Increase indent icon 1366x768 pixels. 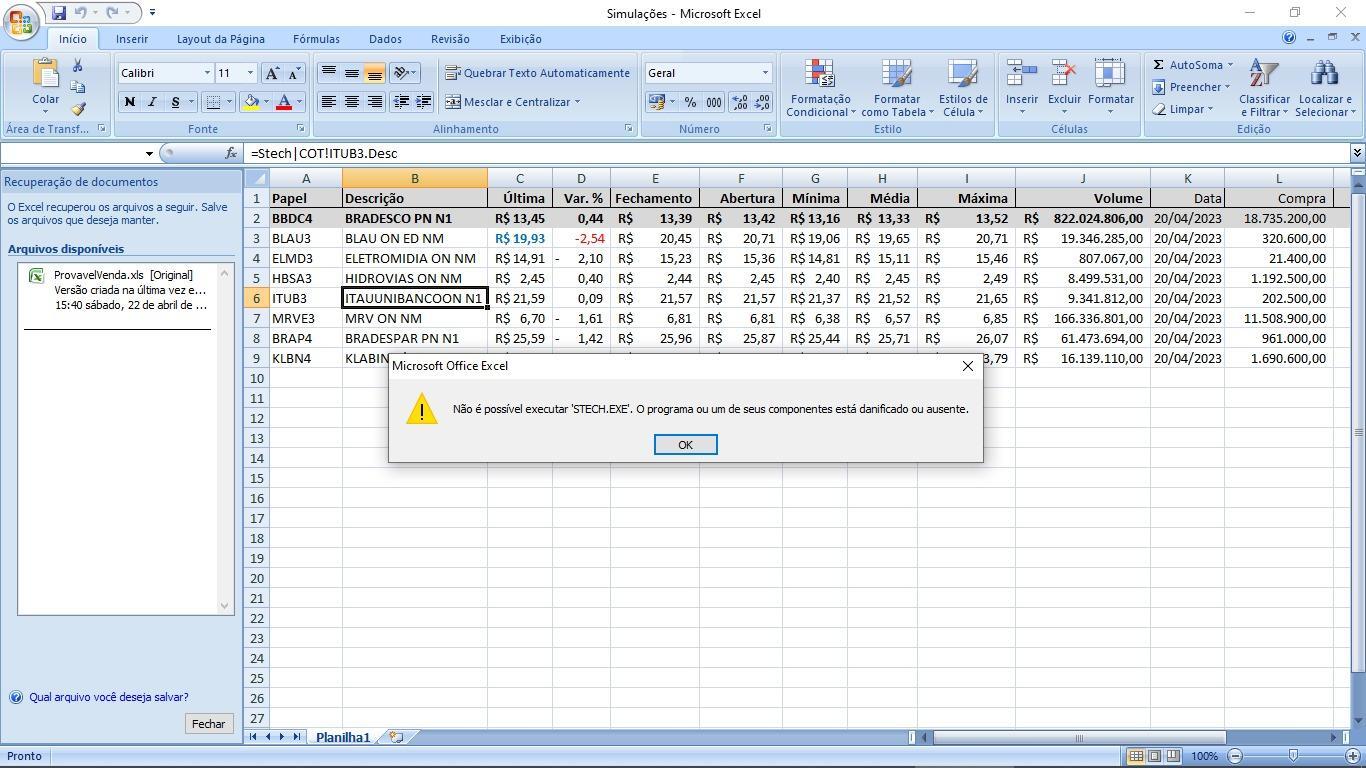pos(423,102)
